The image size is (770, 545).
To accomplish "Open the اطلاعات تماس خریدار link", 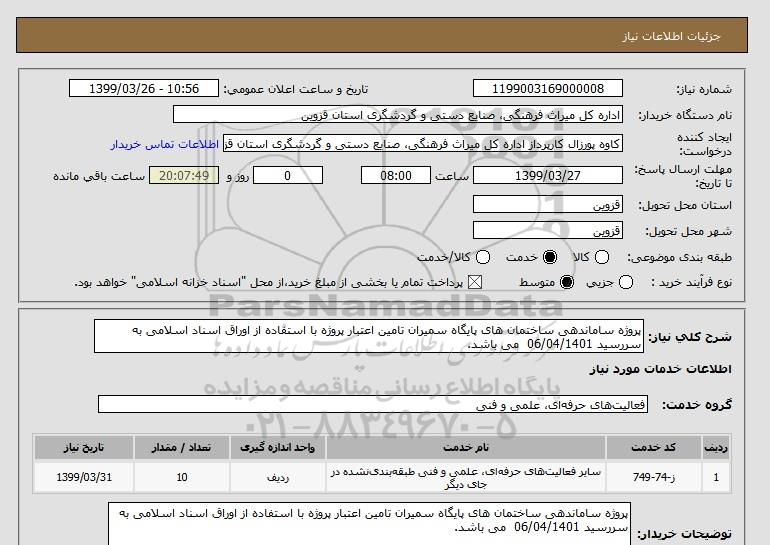I will coord(165,144).
